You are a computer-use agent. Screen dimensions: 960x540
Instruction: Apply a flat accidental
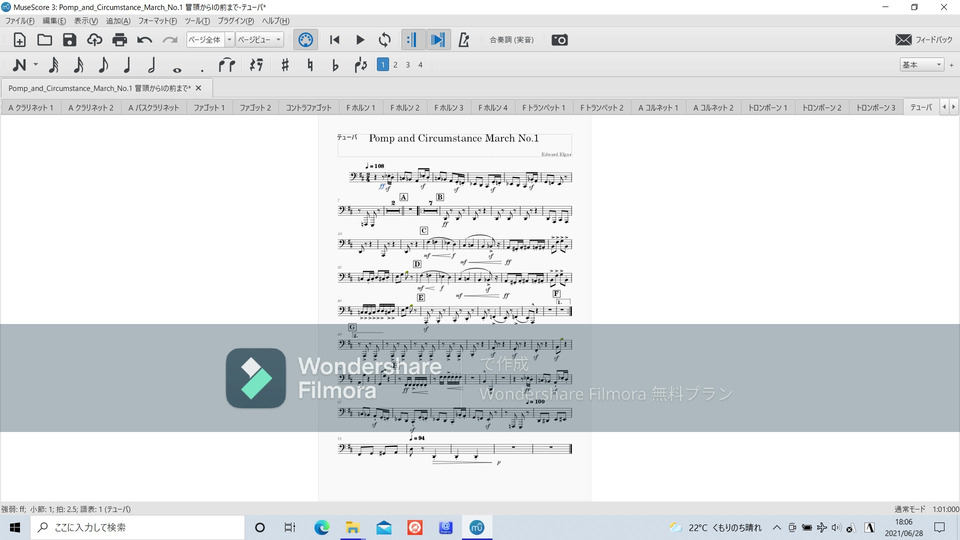335,65
